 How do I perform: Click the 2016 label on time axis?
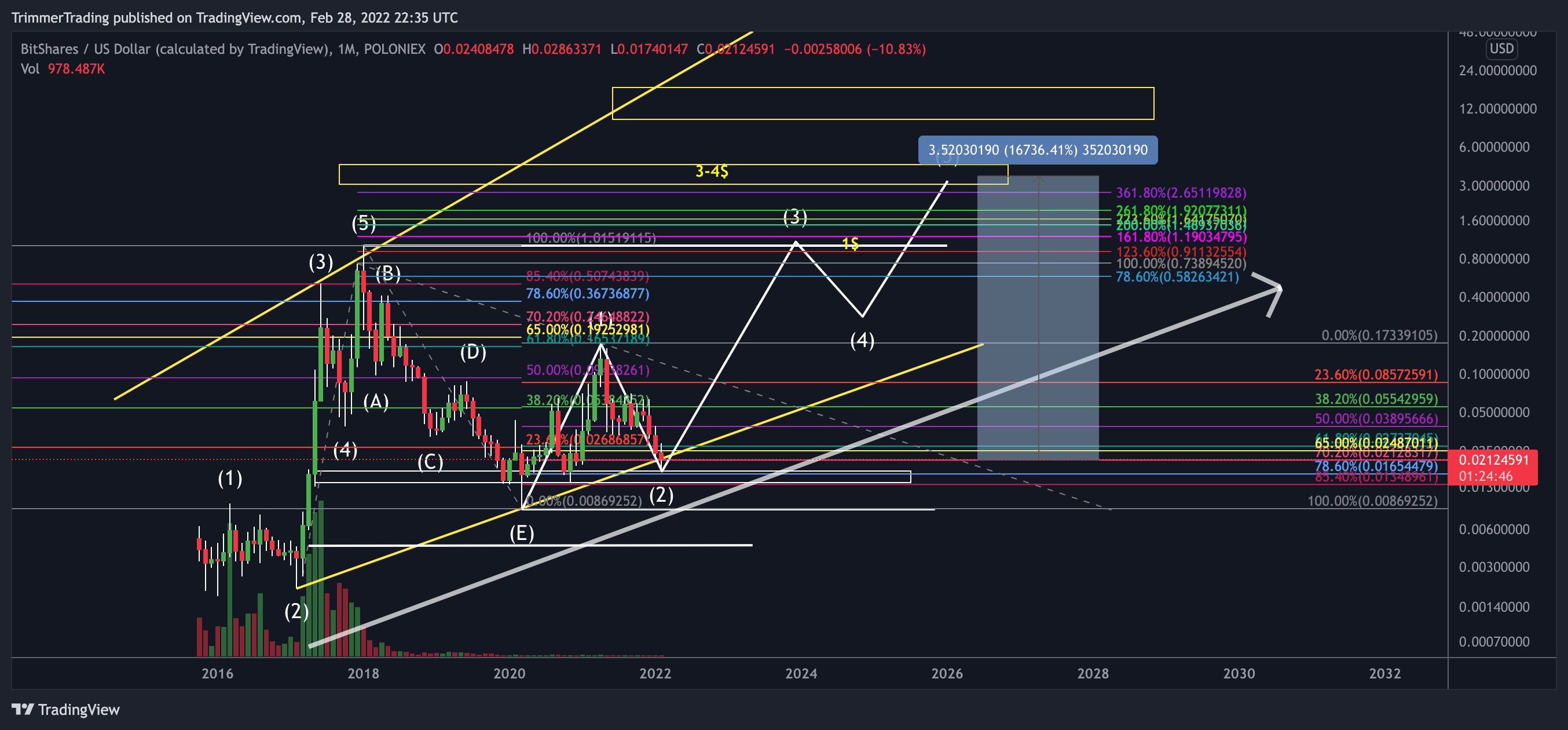[x=217, y=673]
